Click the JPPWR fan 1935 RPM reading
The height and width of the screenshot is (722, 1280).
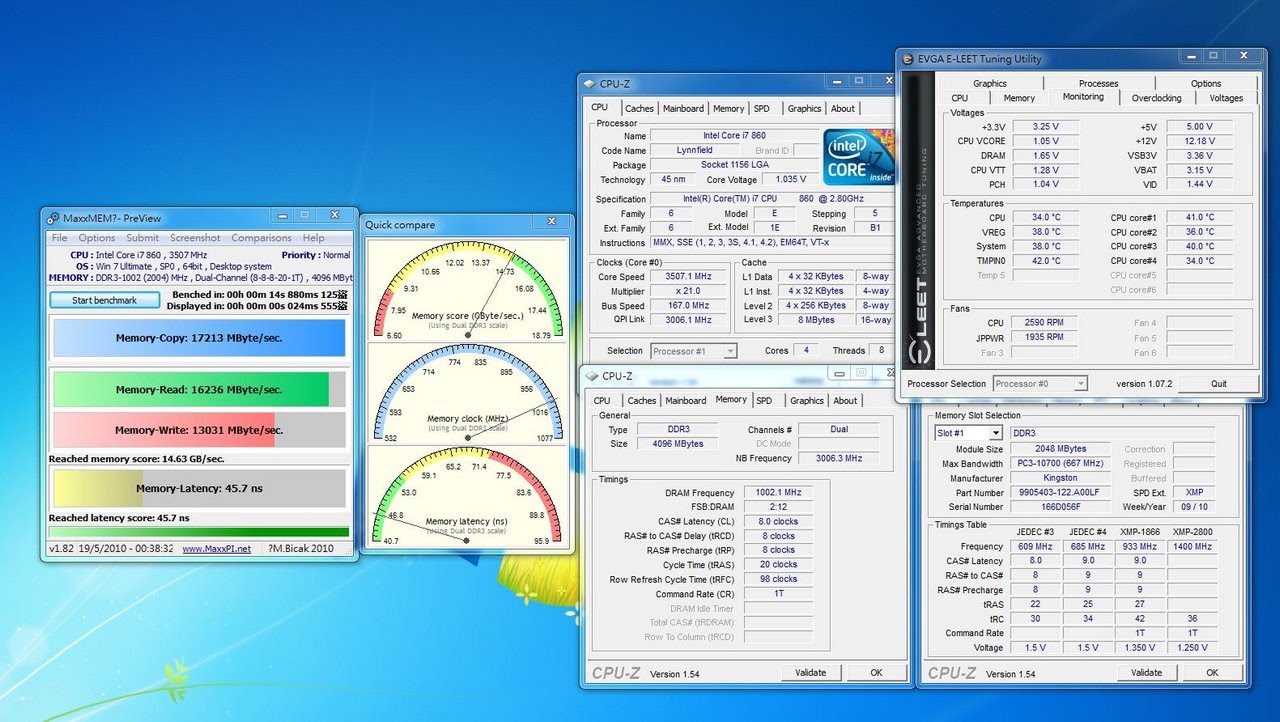(1046, 338)
